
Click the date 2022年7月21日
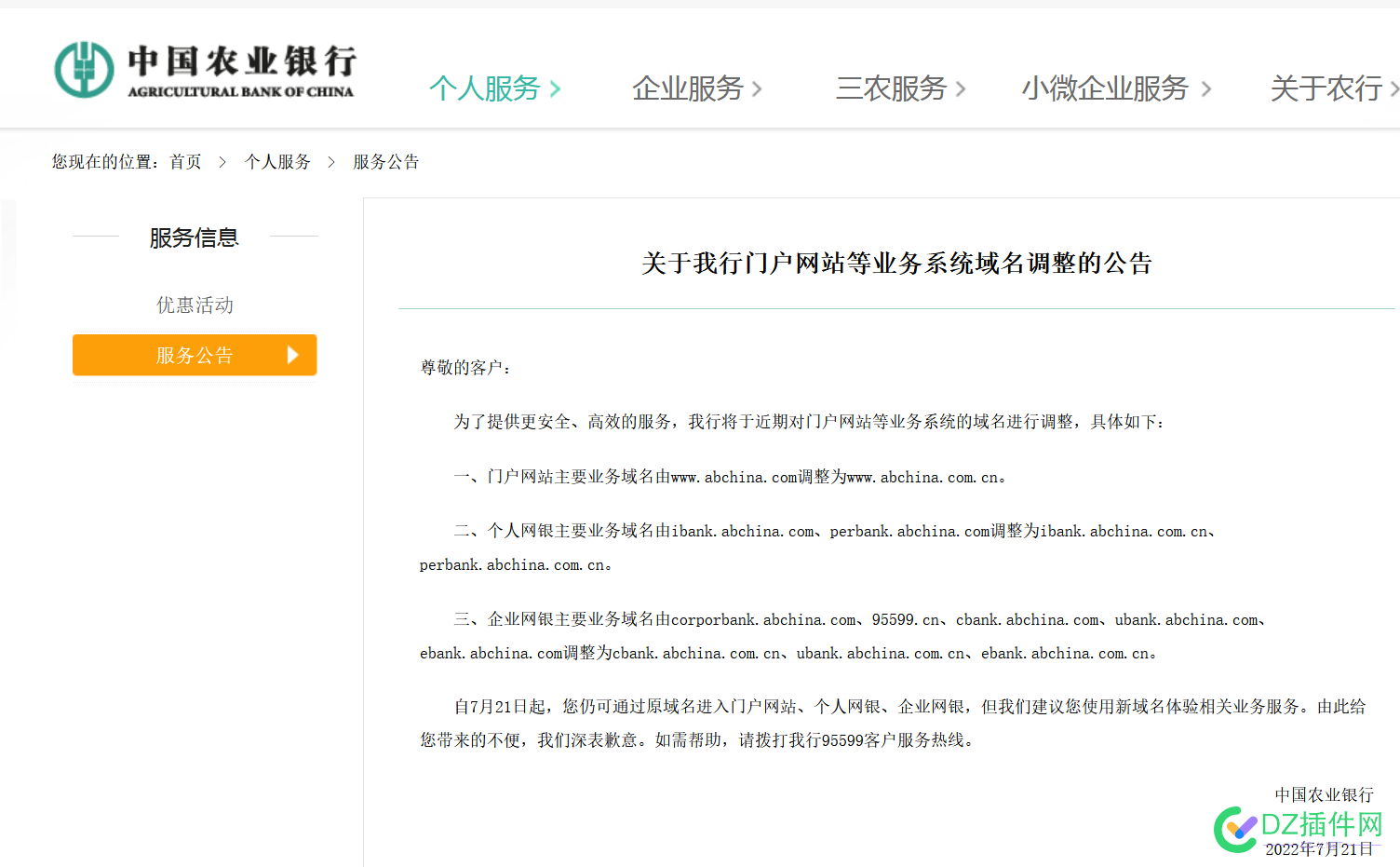tap(1319, 849)
